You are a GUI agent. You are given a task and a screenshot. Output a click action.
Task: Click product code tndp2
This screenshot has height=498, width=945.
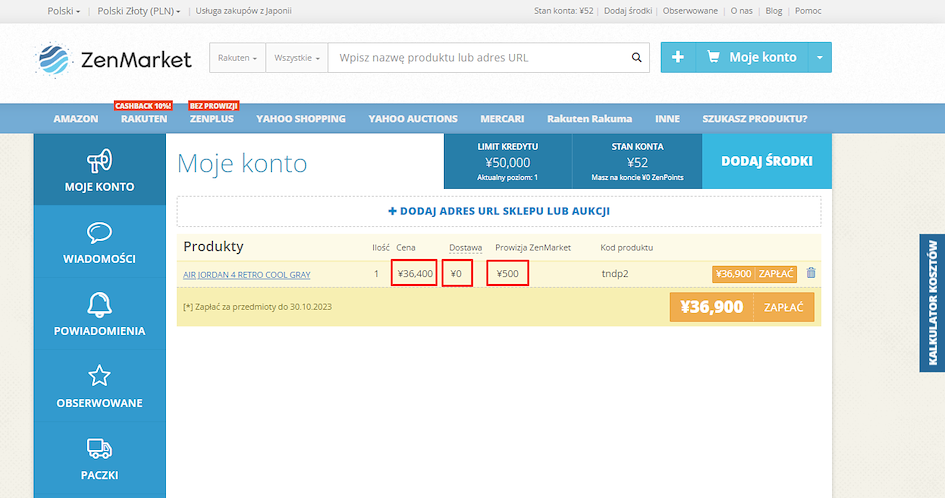pyautogui.click(x=615, y=274)
